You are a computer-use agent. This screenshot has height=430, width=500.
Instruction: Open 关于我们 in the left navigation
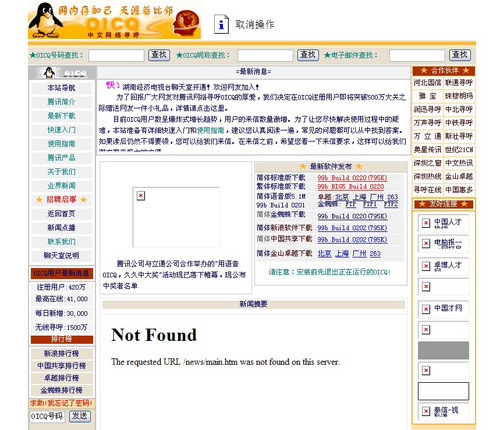click(x=62, y=172)
